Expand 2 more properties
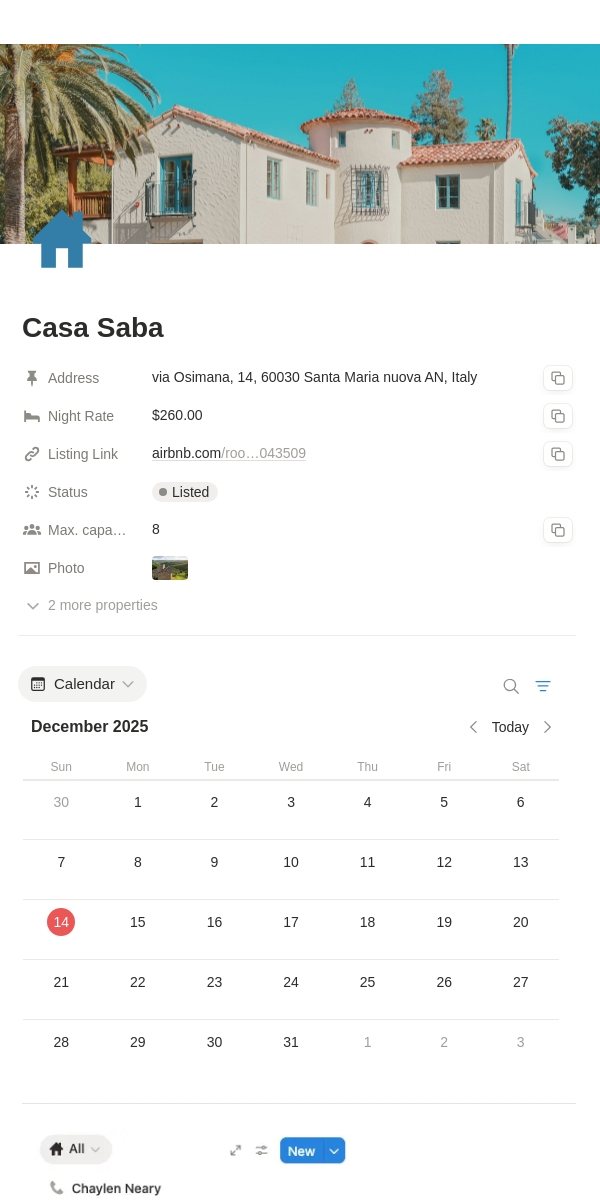 tap(92, 605)
